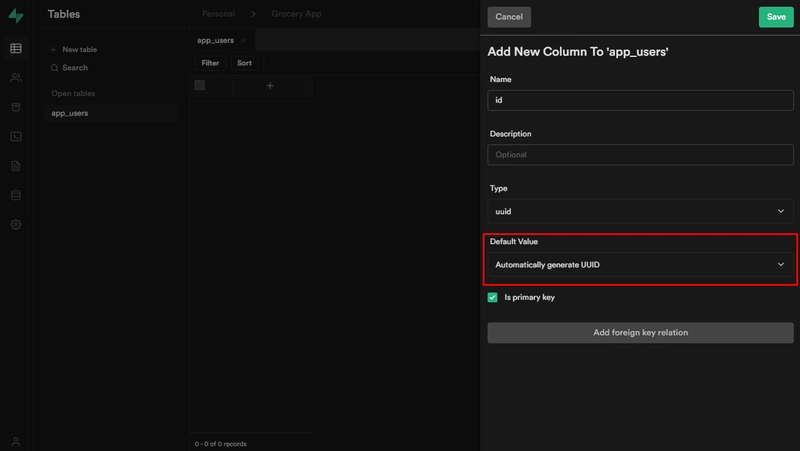Open the Default Value dropdown
This screenshot has width=800, height=451.
640,265
